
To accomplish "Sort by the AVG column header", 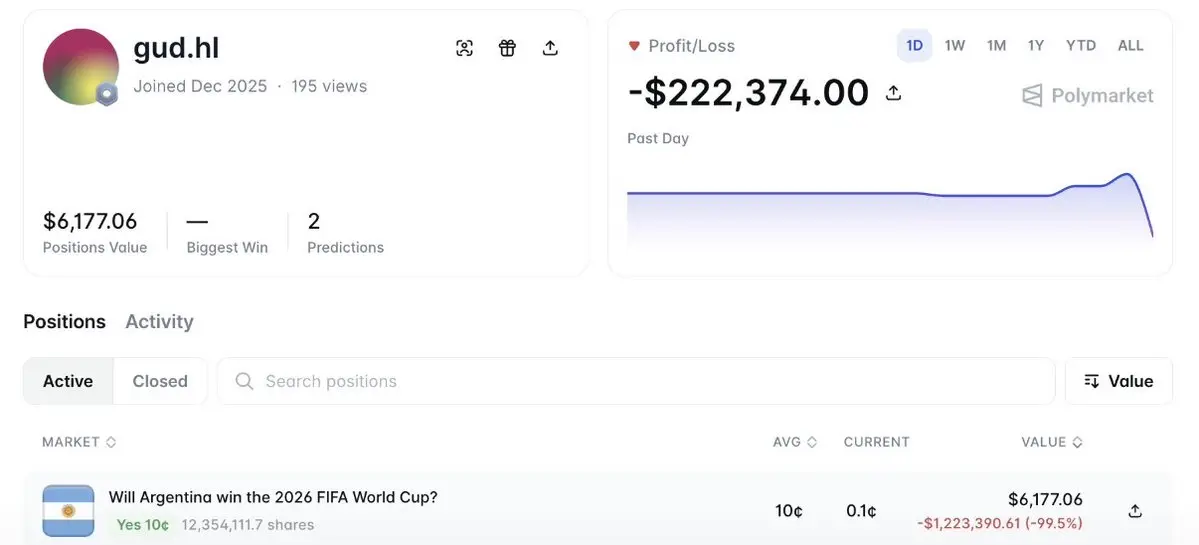I will pyautogui.click(x=794, y=442).
